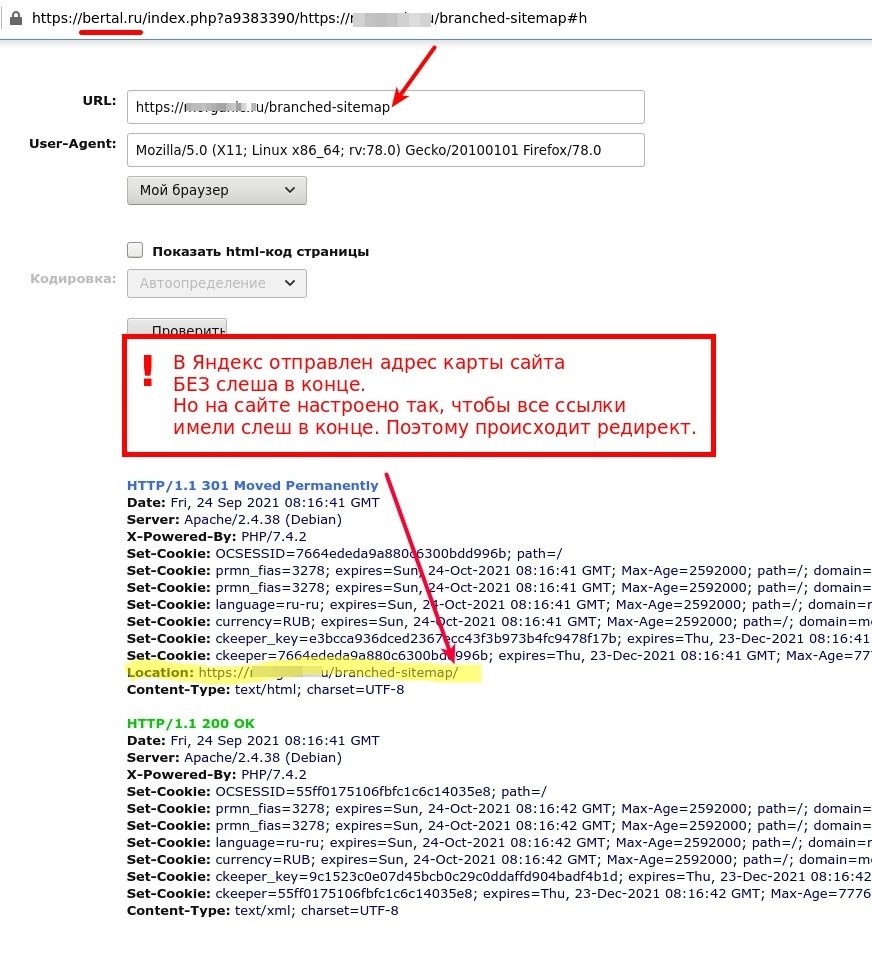Click the "HTTP/1.1 301 Moved Permanently" heading
The image size is (872, 957).
tap(252, 485)
